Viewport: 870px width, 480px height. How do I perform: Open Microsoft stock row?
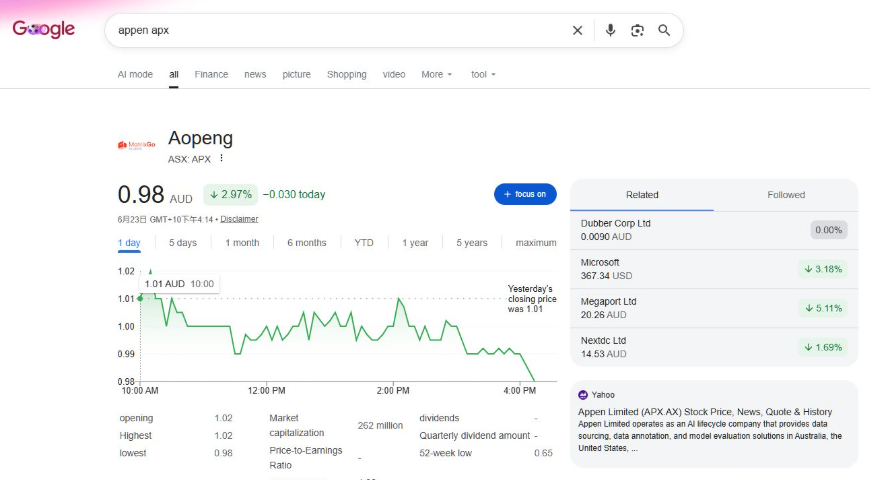point(714,269)
